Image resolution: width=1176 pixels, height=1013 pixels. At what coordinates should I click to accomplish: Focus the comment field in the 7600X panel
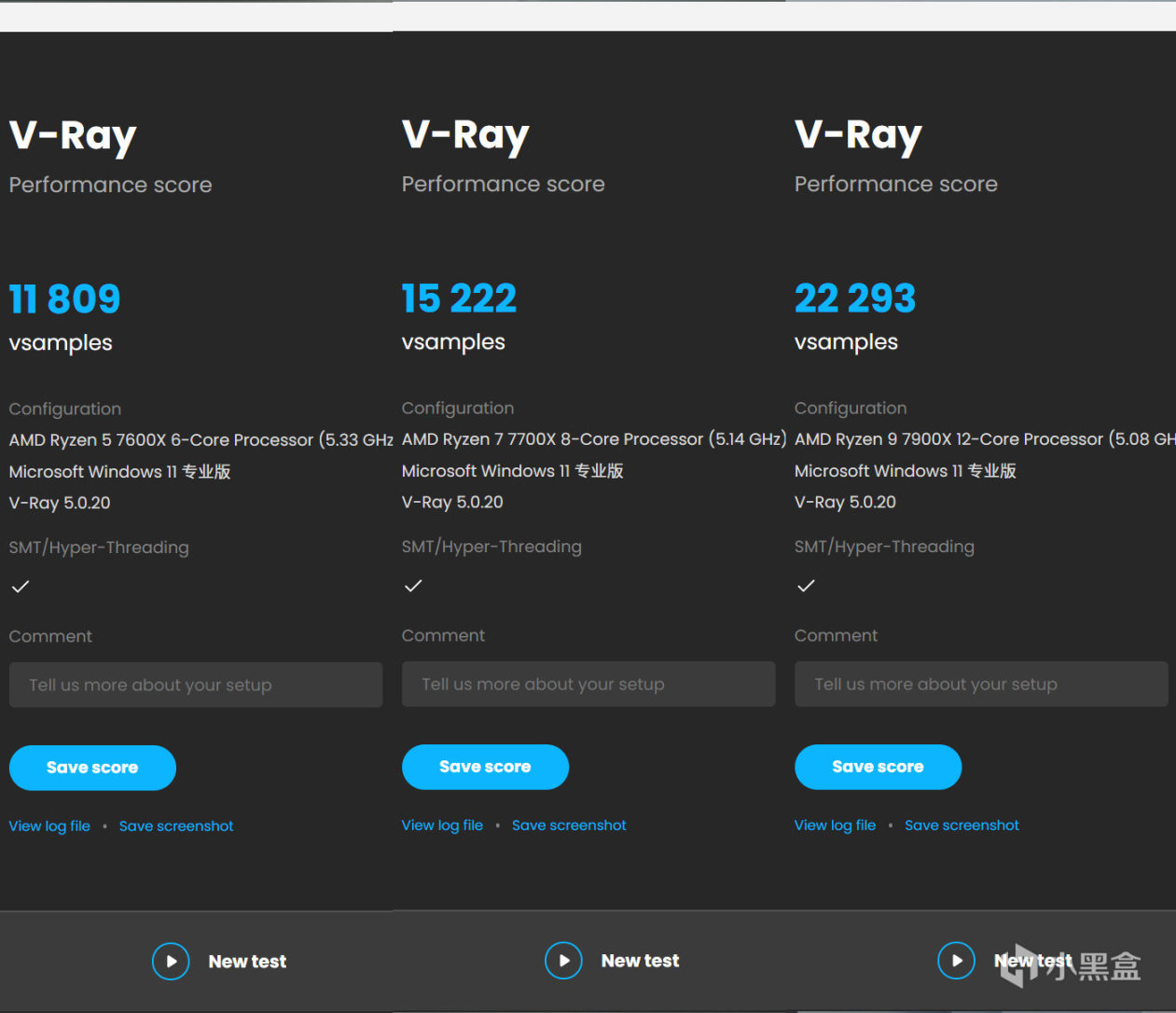click(x=196, y=685)
